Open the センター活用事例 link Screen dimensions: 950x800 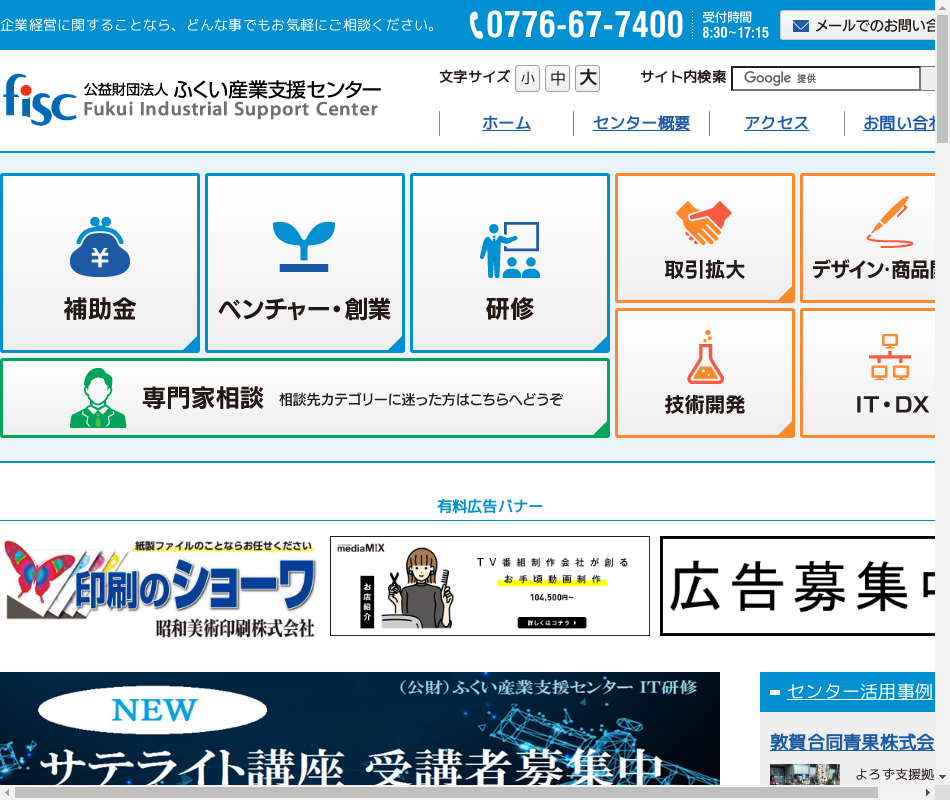pyautogui.click(x=858, y=691)
